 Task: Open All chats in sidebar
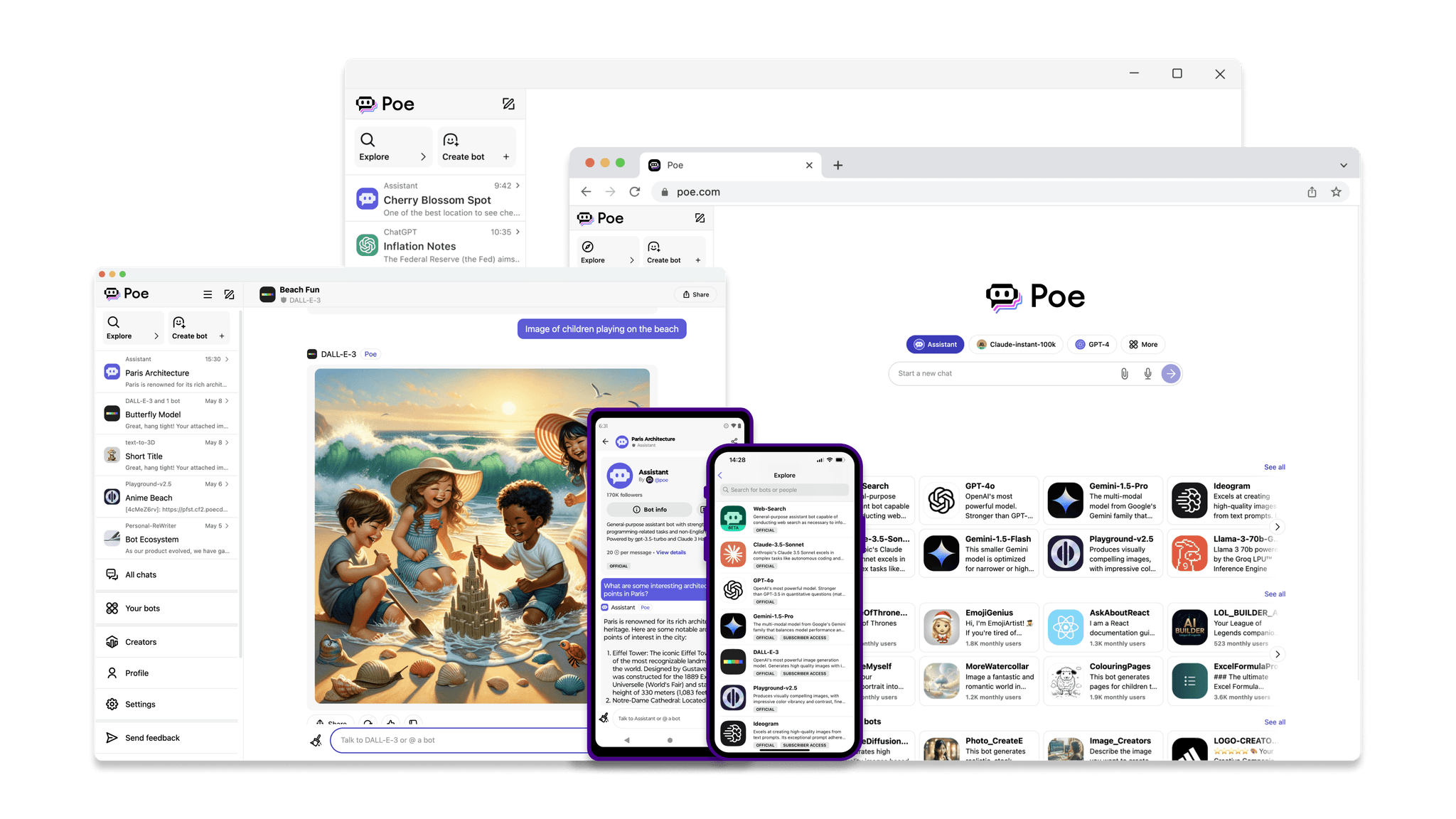(x=141, y=574)
